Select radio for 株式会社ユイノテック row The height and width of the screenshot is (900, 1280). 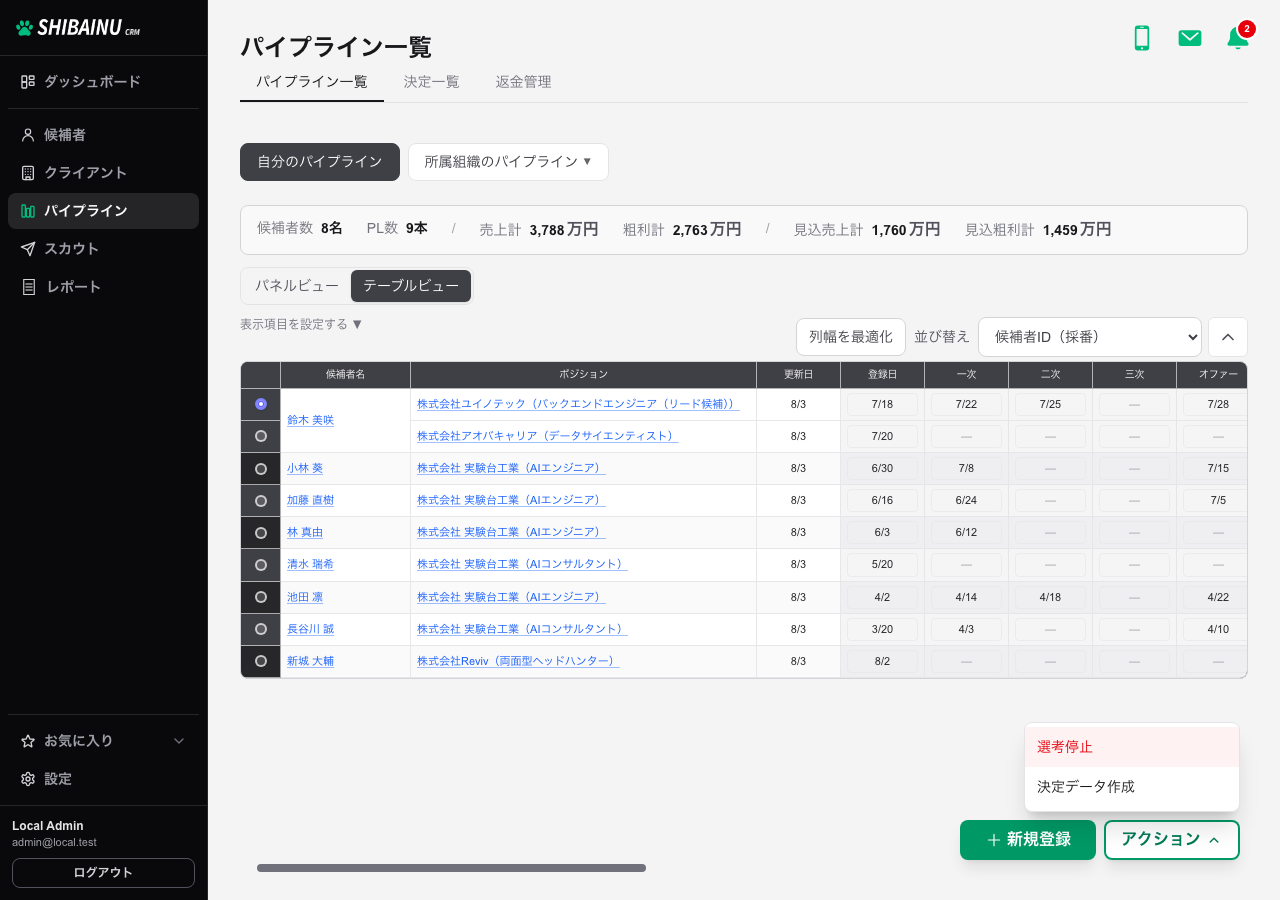(261, 404)
